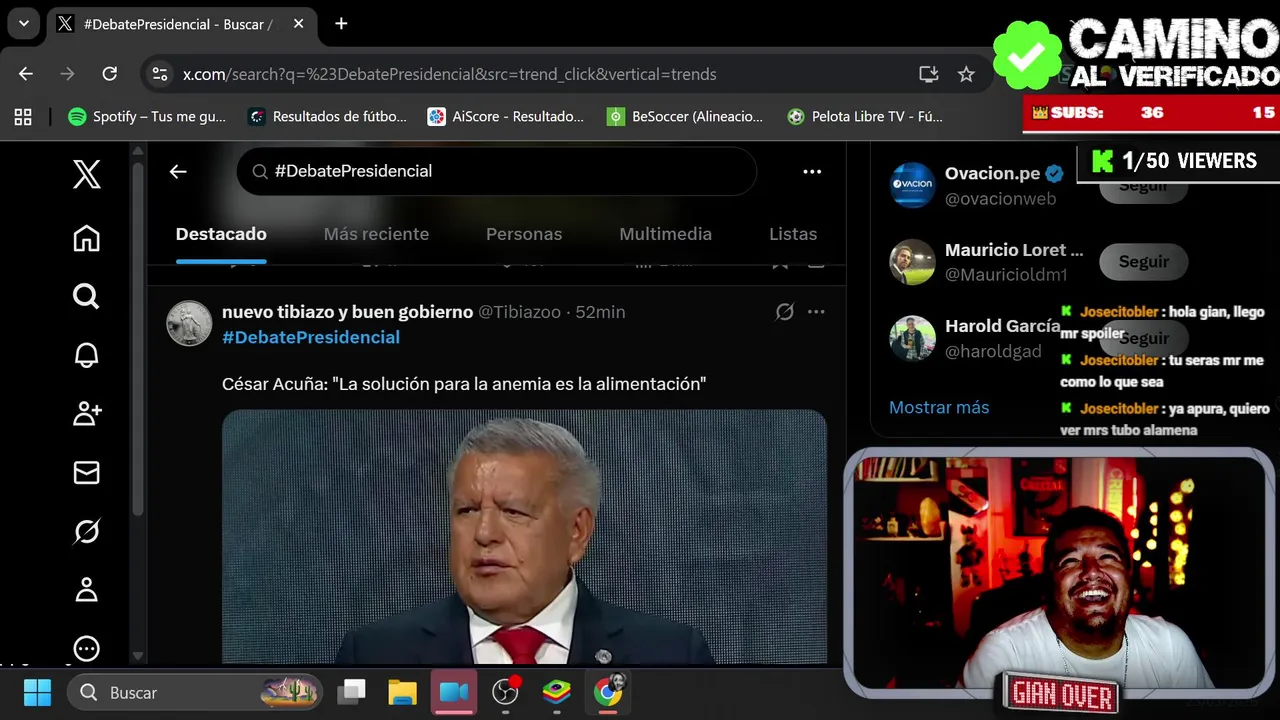
Task: Click Mostrar más link
Action: point(939,407)
